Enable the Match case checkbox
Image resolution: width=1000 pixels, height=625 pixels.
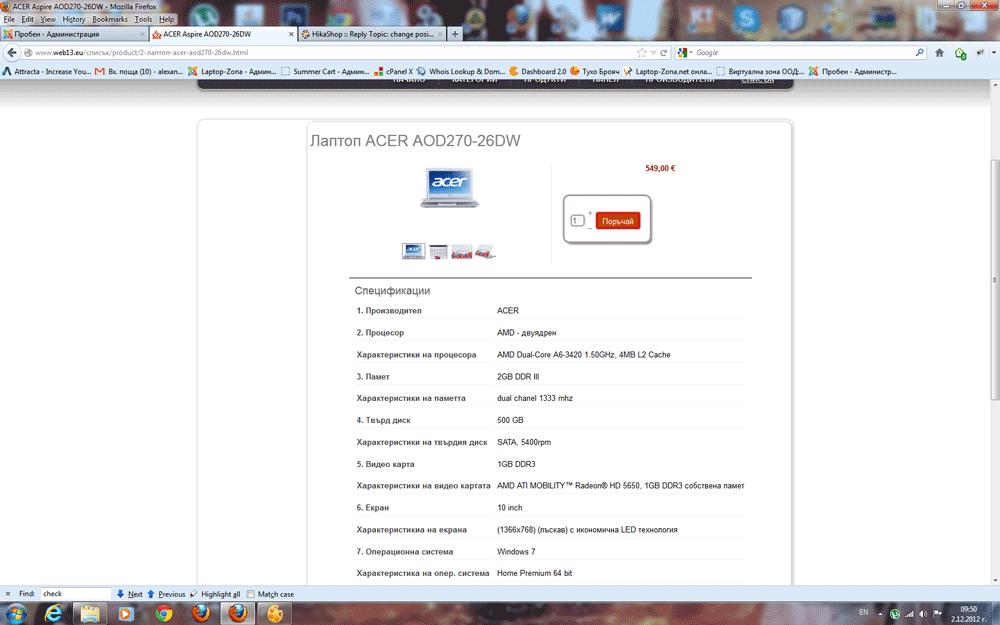click(x=251, y=594)
